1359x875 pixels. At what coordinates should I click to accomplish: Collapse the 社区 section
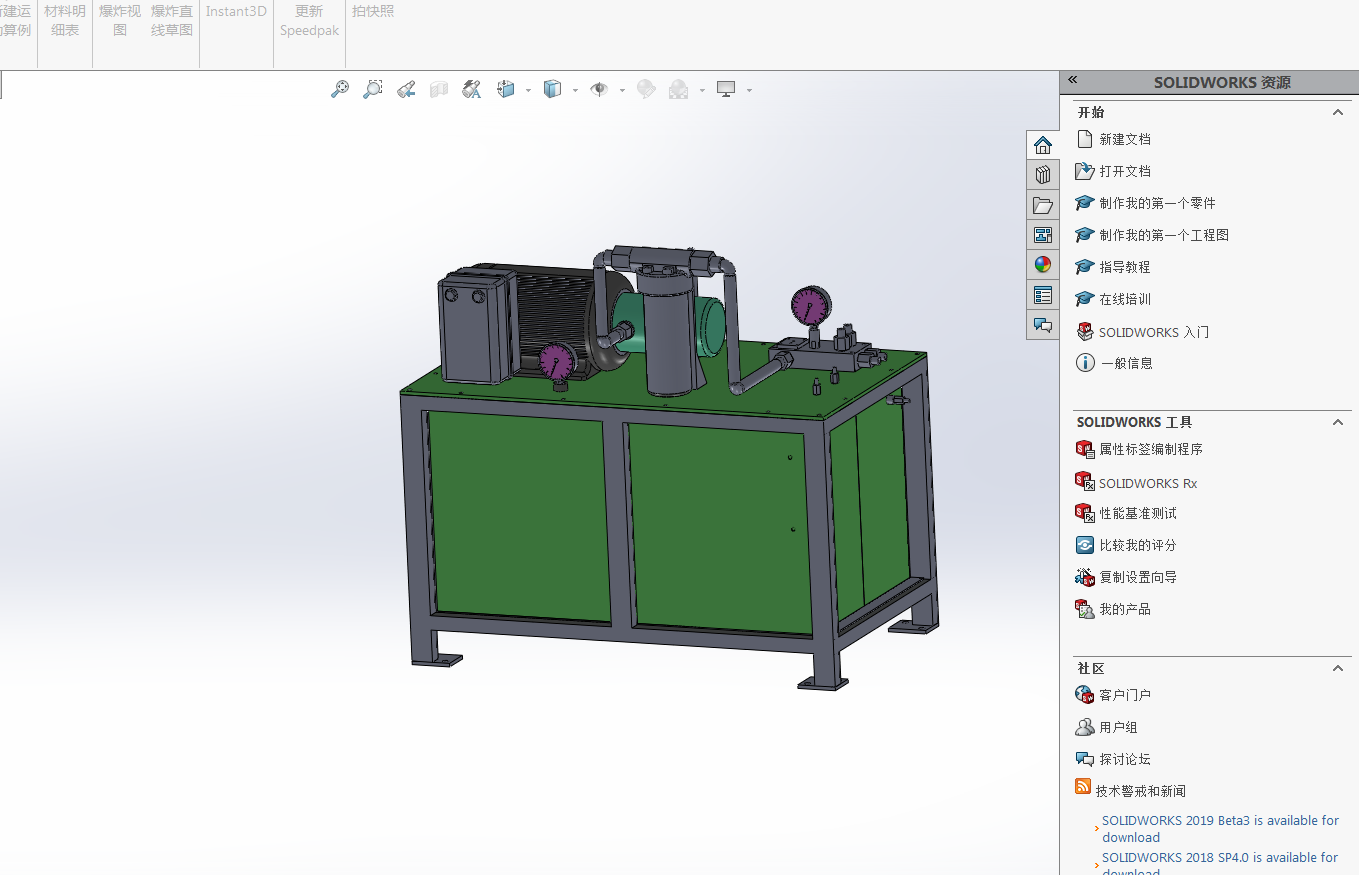pyautogui.click(x=1337, y=668)
